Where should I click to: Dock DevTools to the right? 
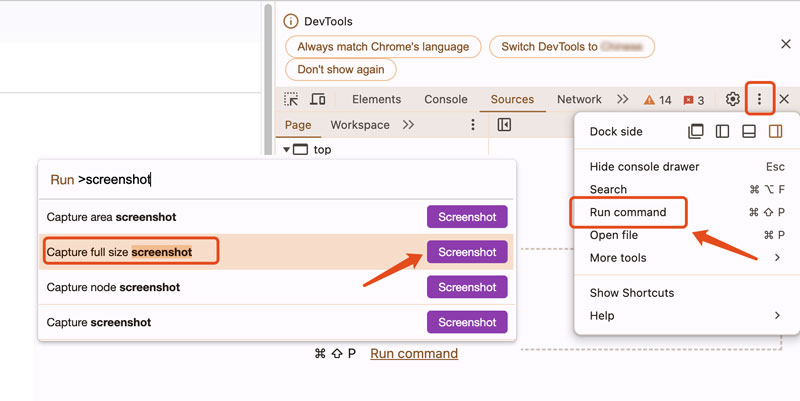tap(776, 131)
